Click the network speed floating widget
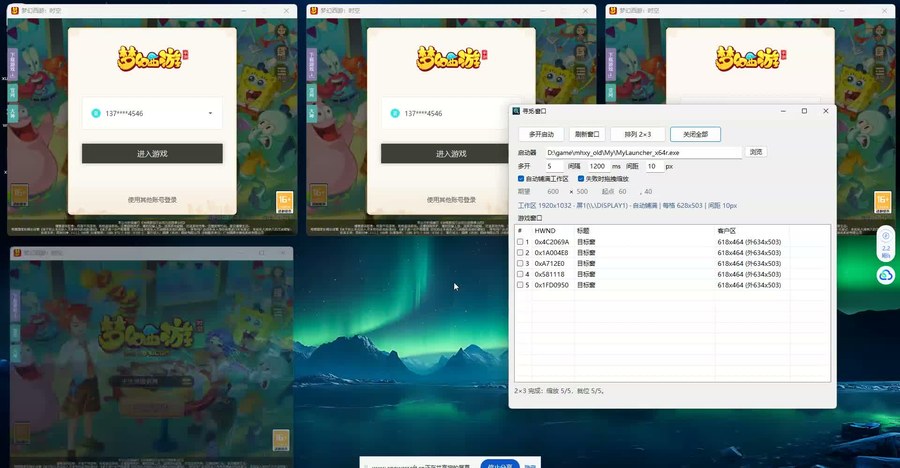 coord(886,245)
